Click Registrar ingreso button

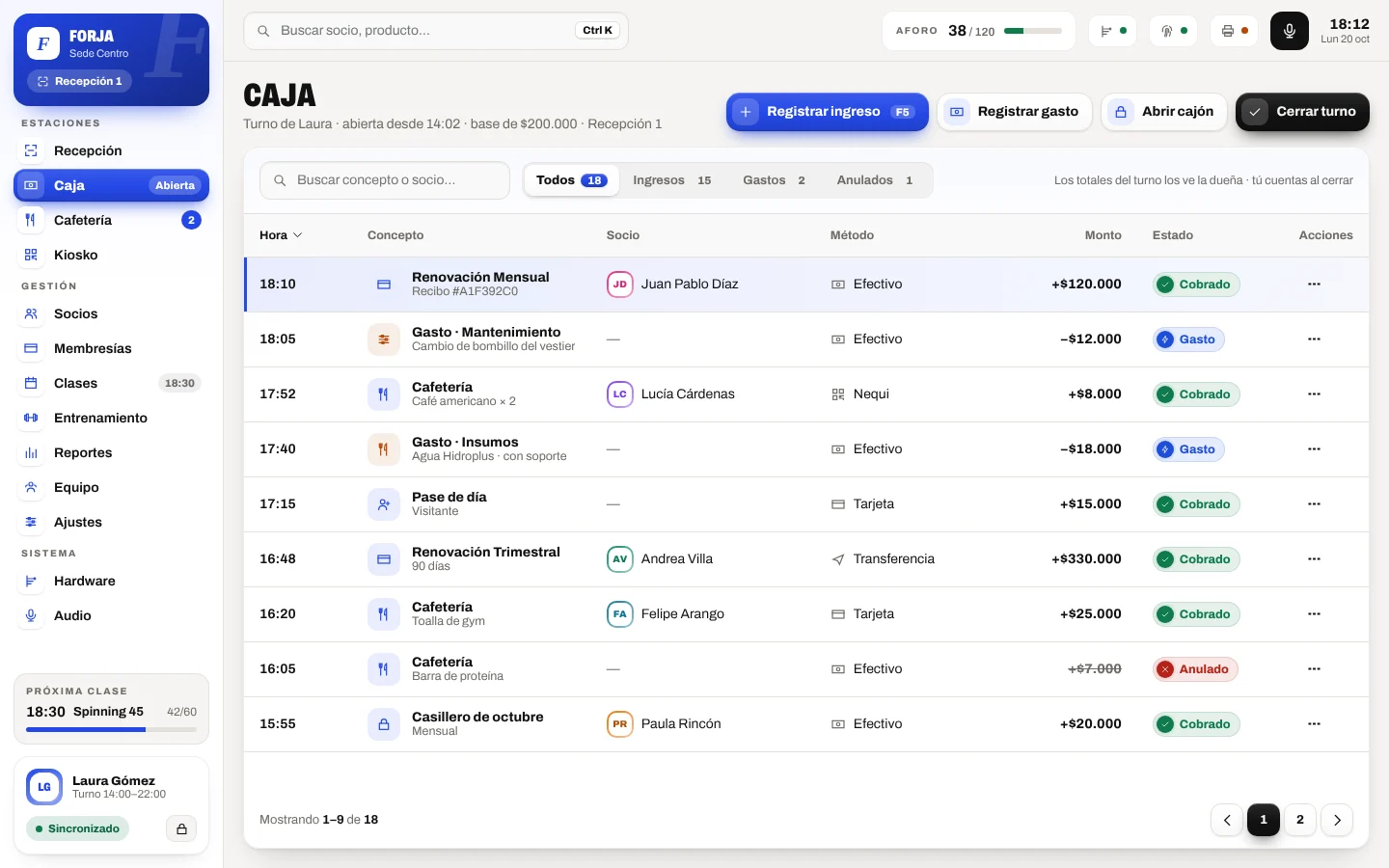828,112
